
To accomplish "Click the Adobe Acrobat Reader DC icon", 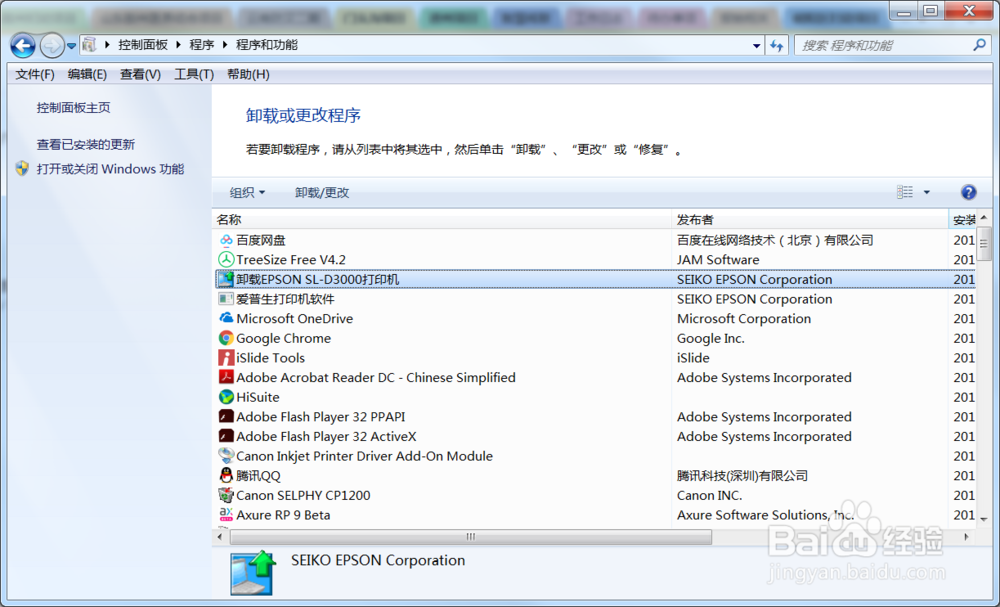I will pos(226,377).
